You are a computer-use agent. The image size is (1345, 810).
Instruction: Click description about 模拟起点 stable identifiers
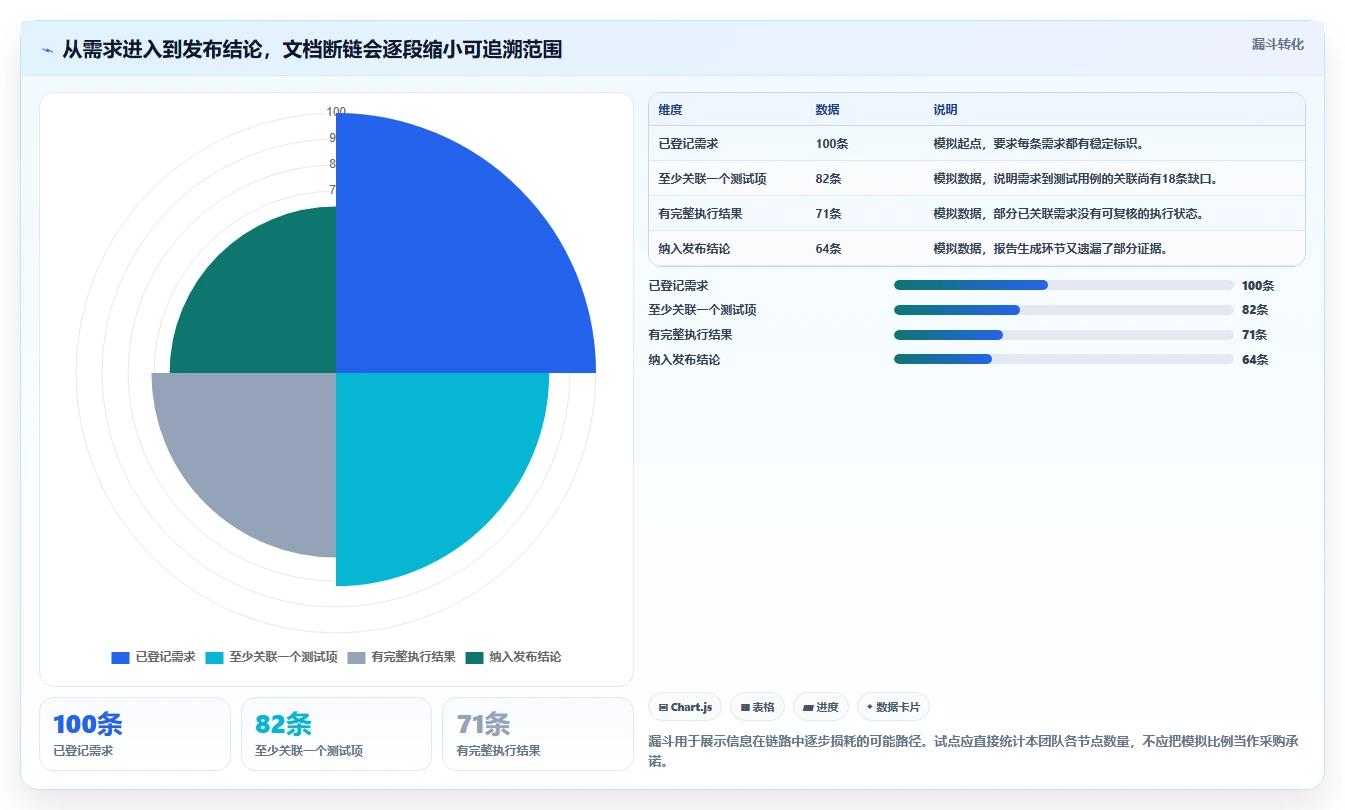pyautogui.click(x=1038, y=144)
